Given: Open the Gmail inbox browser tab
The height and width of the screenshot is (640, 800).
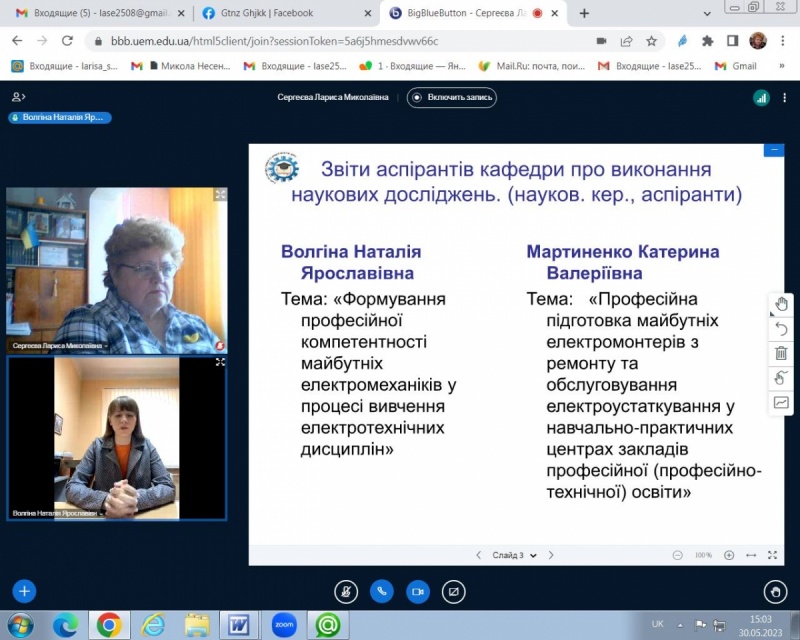Looking at the screenshot, I should click(x=90, y=13).
